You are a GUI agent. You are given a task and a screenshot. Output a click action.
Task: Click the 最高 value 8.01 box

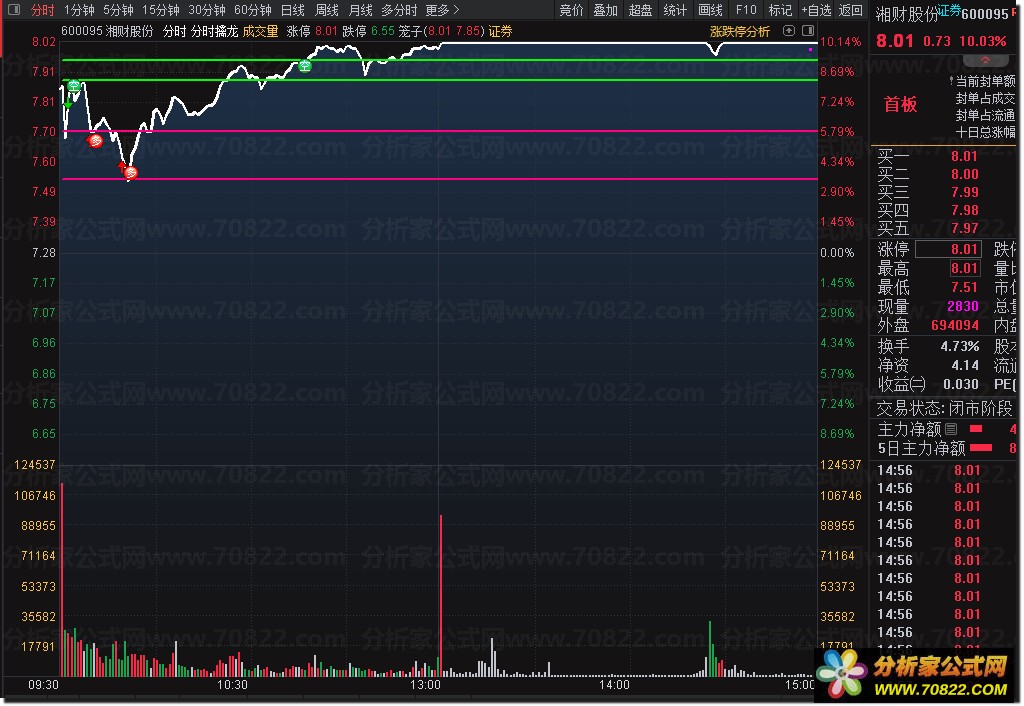click(x=965, y=268)
